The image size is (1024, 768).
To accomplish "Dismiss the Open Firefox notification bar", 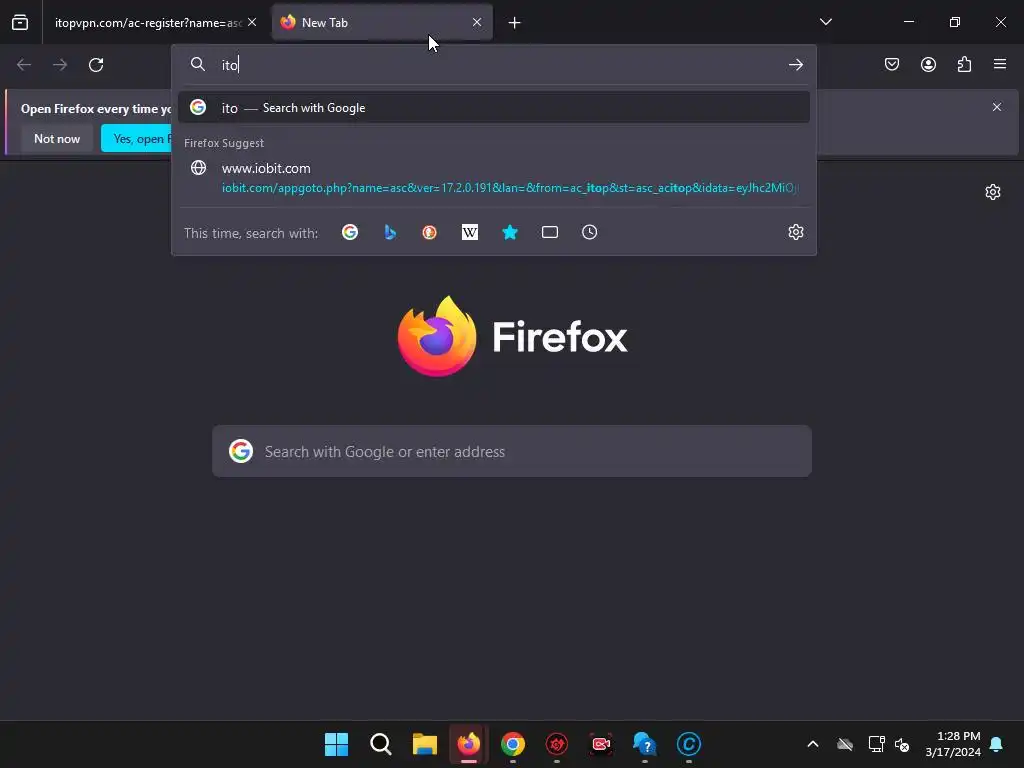I will 997,107.
